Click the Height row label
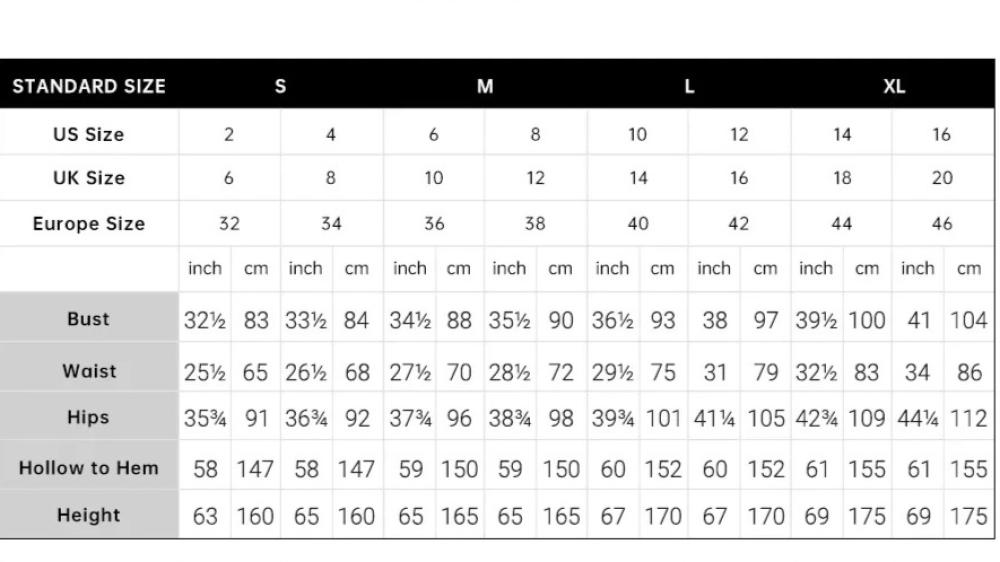The image size is (1000, 562). click(x=89, y=515)
